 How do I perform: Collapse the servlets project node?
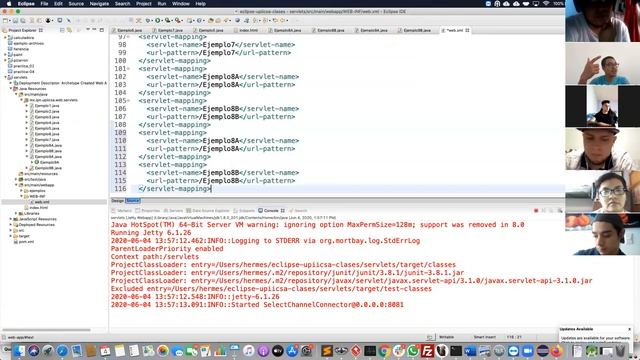[x=6, y=77]
